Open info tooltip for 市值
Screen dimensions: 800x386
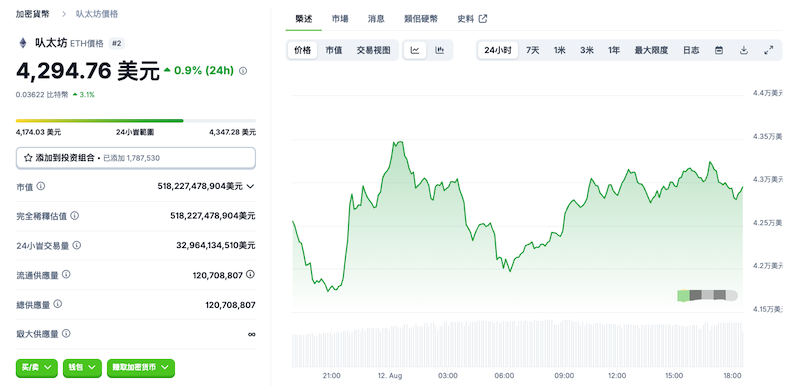point(41,186)
